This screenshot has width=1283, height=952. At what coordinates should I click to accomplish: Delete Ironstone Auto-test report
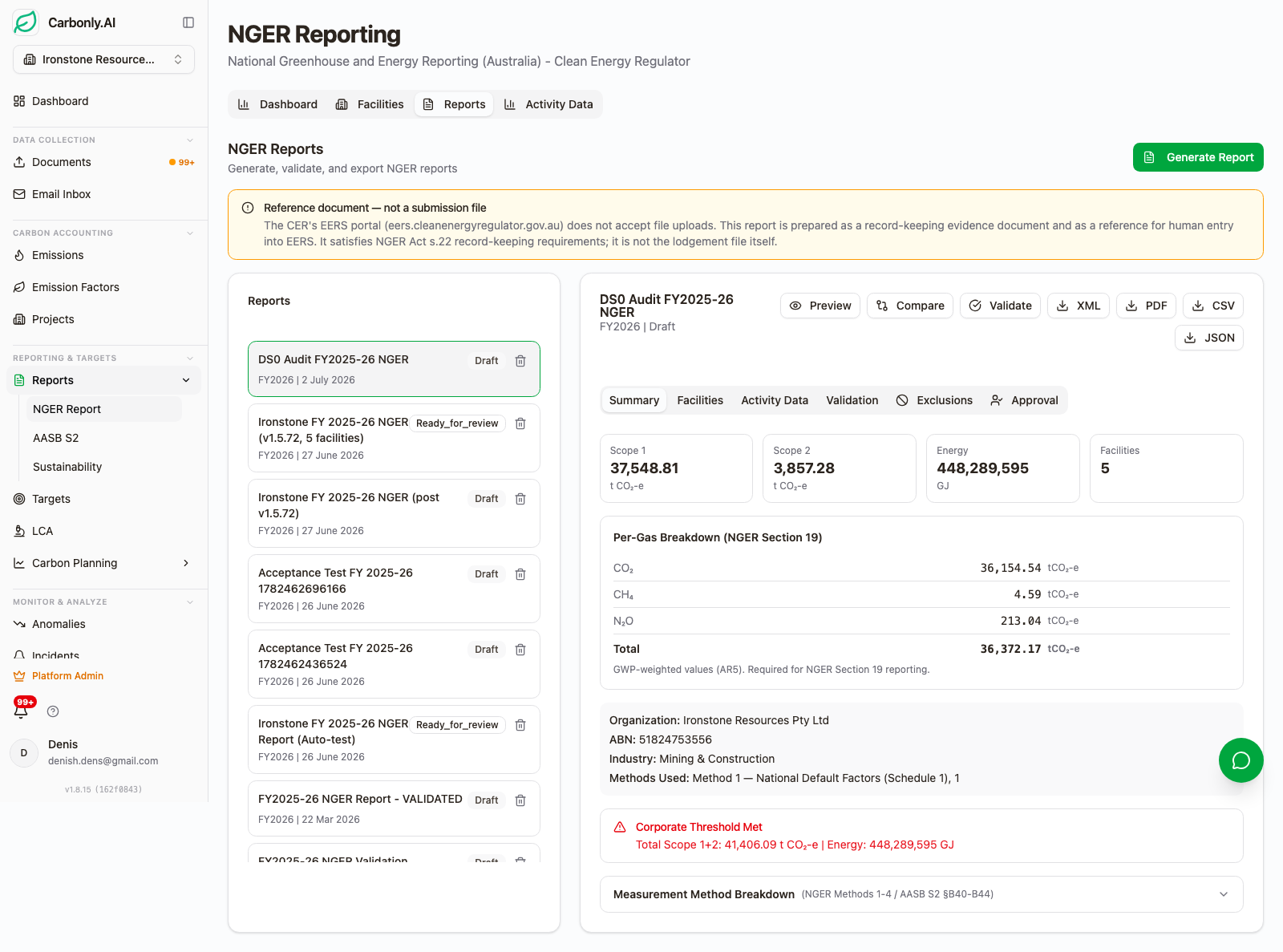[x=520, y=725]
